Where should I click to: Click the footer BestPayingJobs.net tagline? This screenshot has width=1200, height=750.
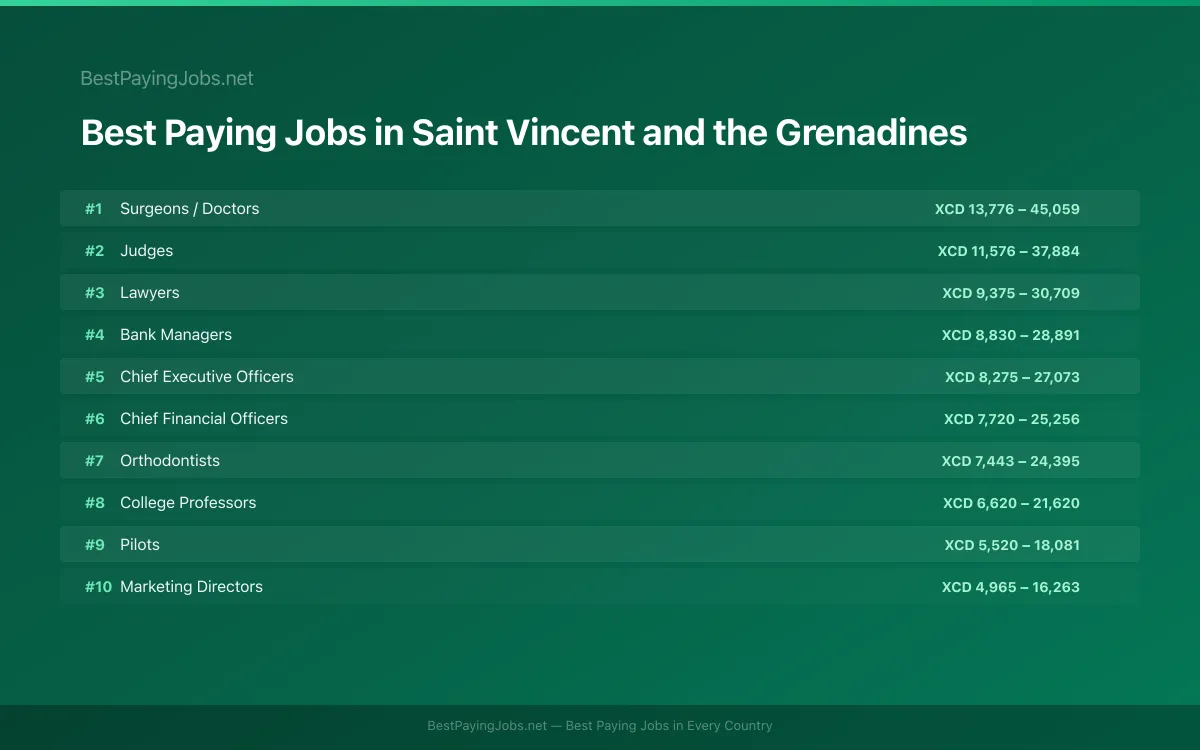[x=600, y=726]
